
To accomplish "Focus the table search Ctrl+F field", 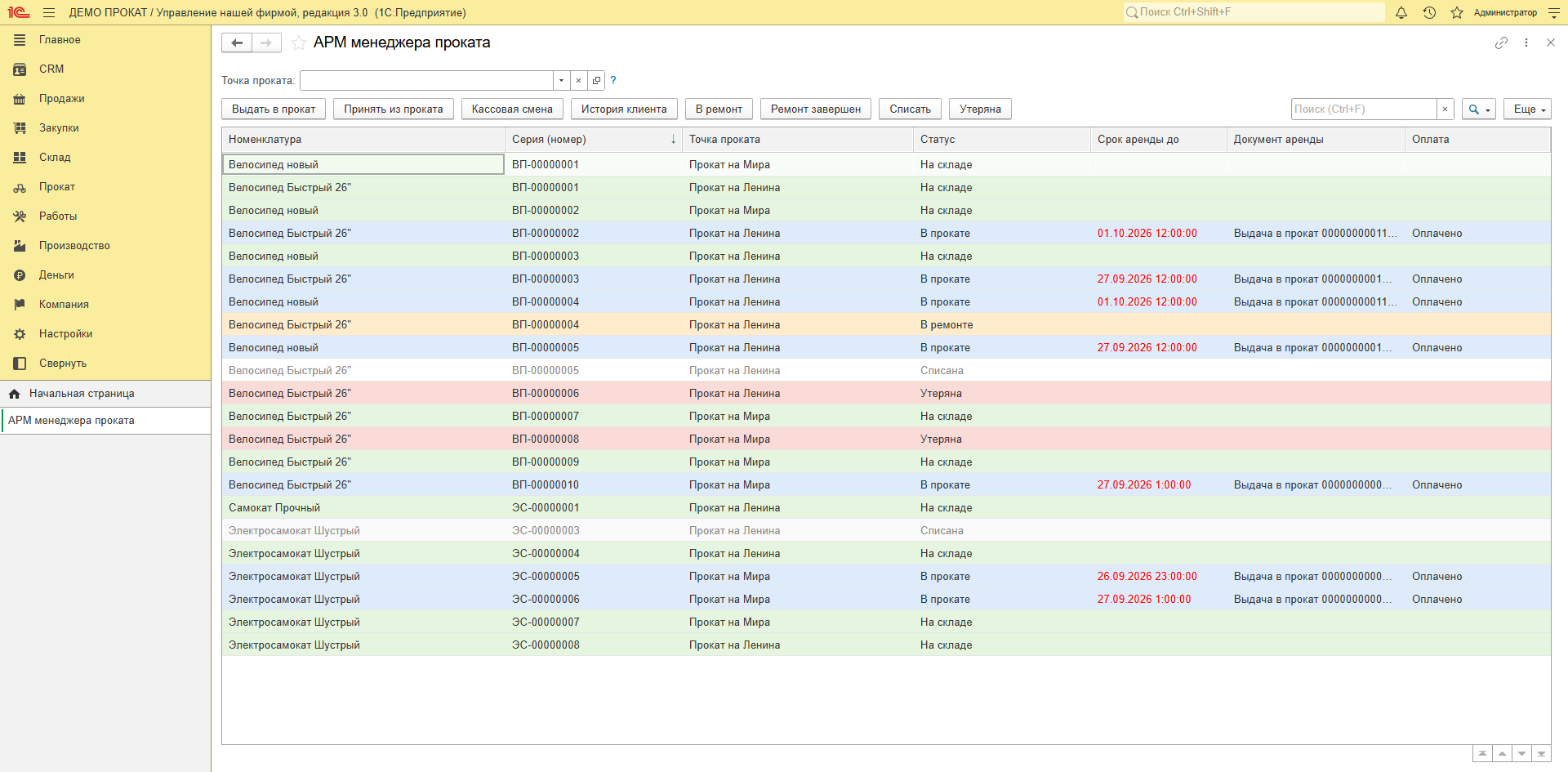I will click(1364, 109).
